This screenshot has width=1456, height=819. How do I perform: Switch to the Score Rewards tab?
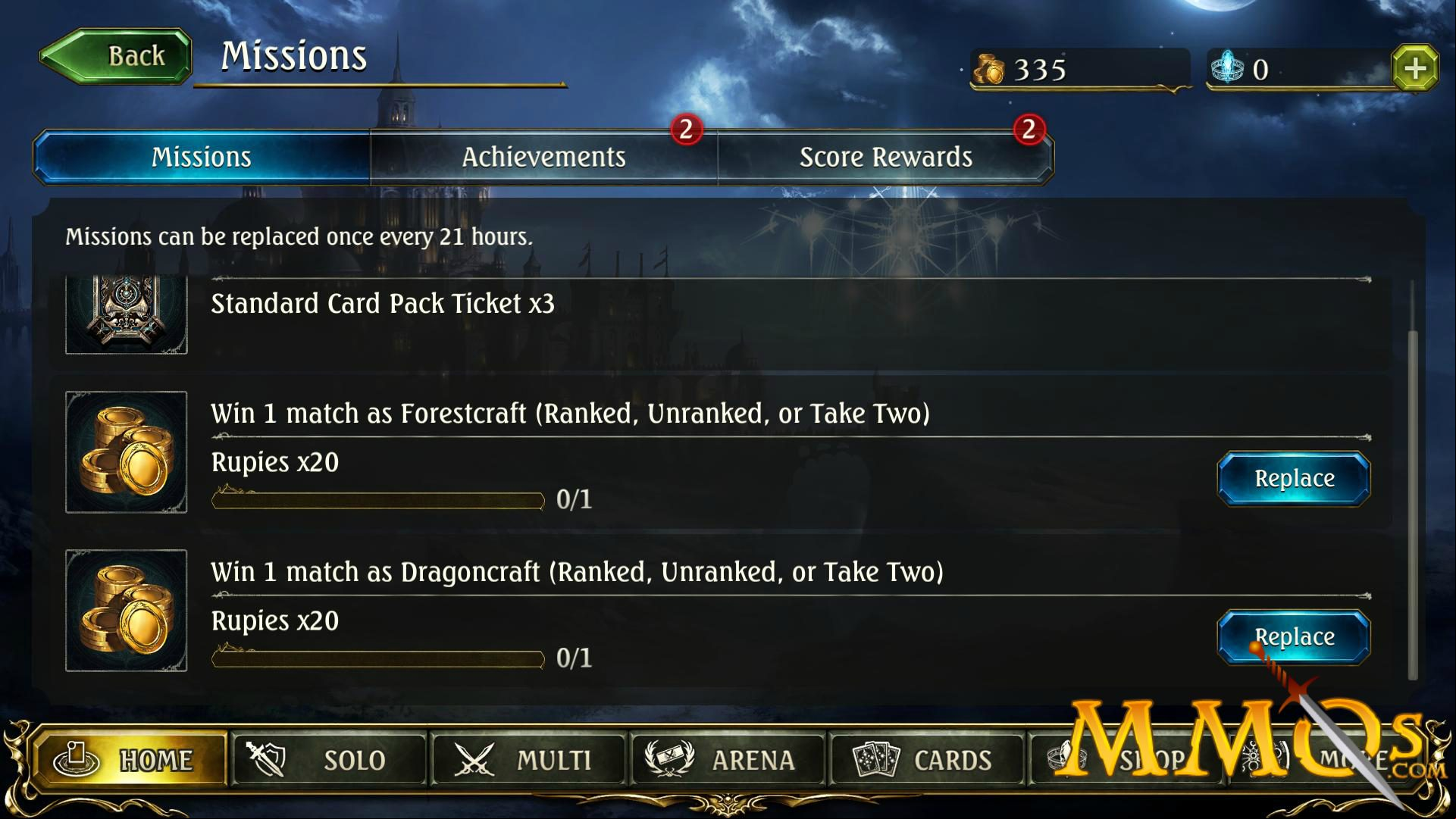pos(885,157)
